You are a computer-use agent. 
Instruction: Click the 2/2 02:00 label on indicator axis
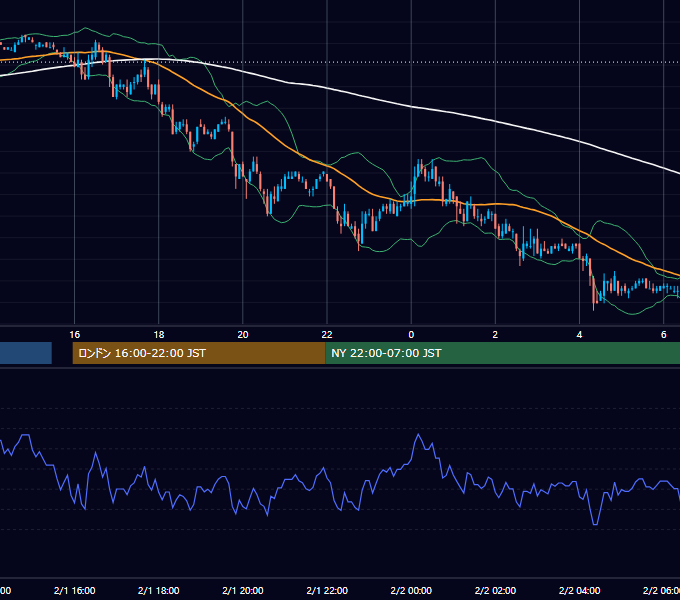click(495, 590)
